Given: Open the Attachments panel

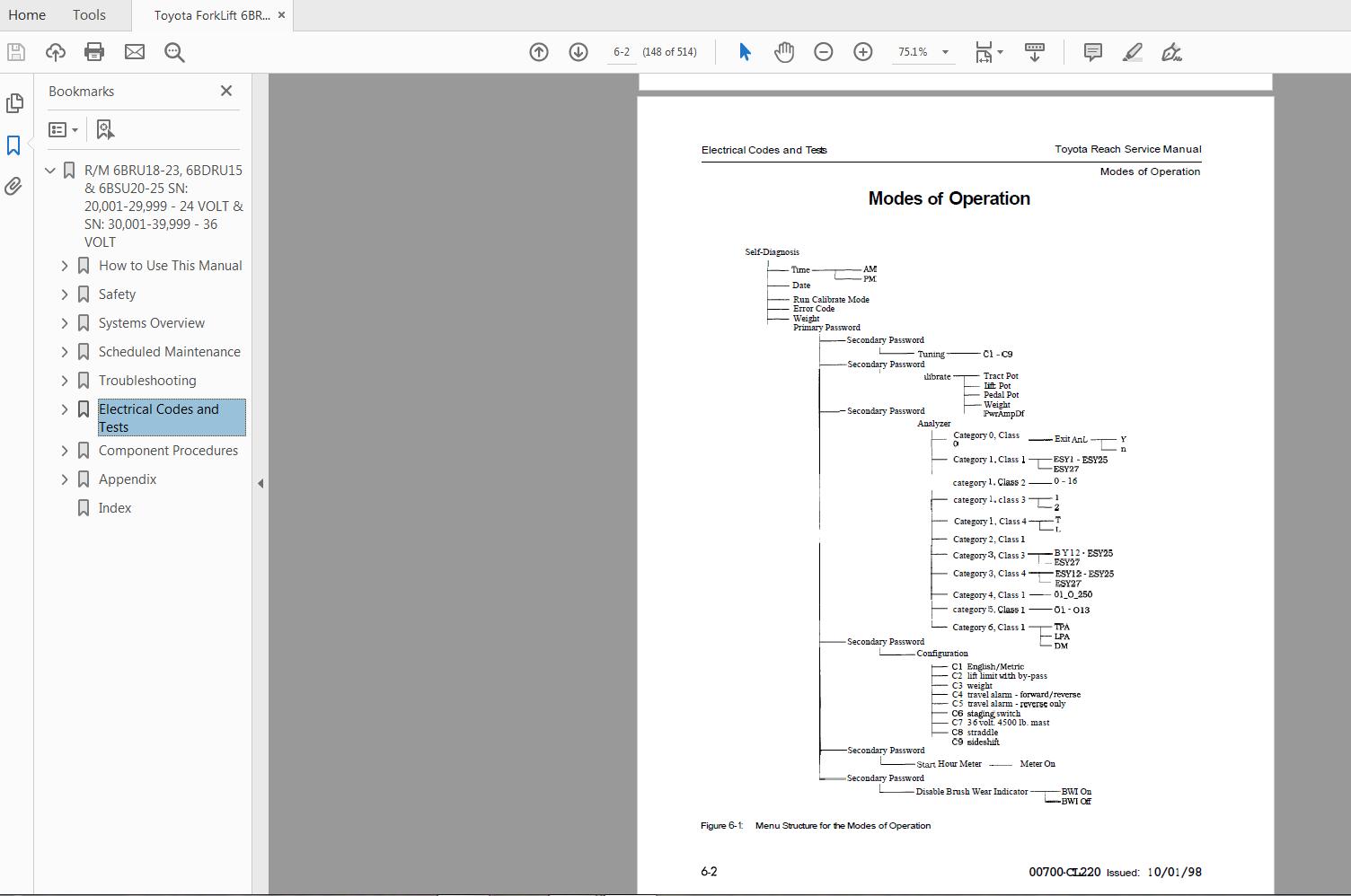Looking at the screenshot, I should pyautogui.click(x=13, y=186).
